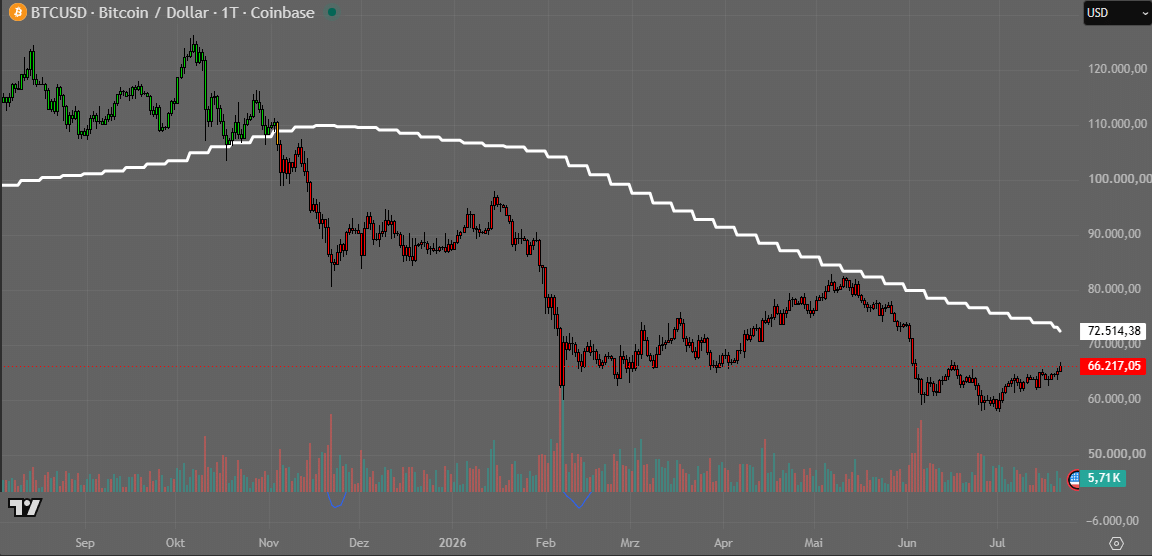The width and height of the screenshot is (1153, 557).
Task: Click the US flag economic event icon
Action: pyautogui.click(x=1074, y=479)
